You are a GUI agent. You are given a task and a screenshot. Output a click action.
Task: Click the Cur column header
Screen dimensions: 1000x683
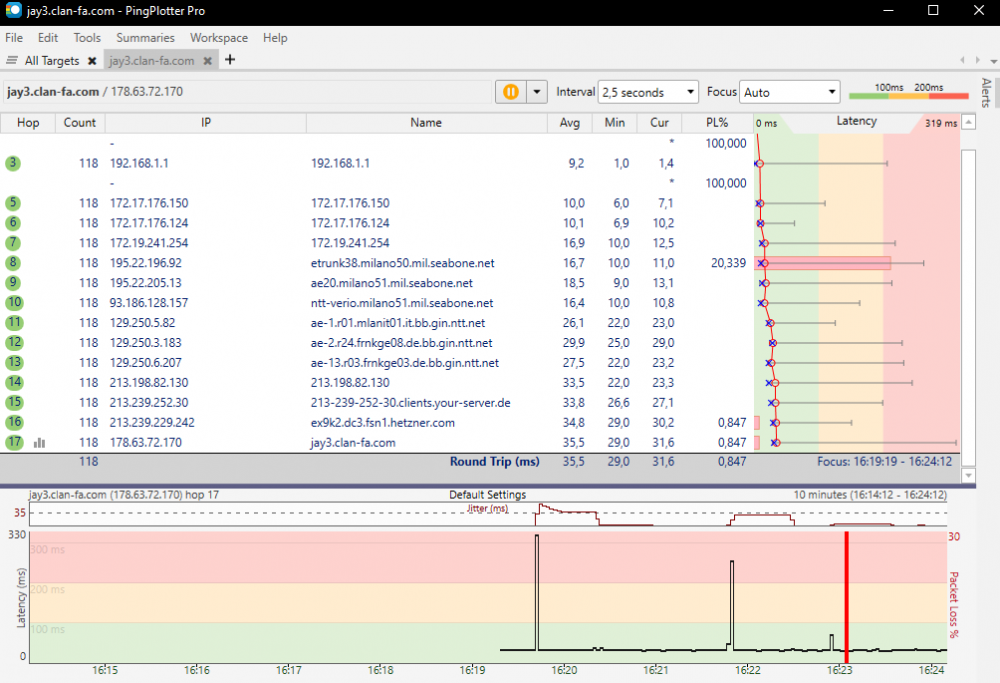pyautogui.click(x=659, y=122)
